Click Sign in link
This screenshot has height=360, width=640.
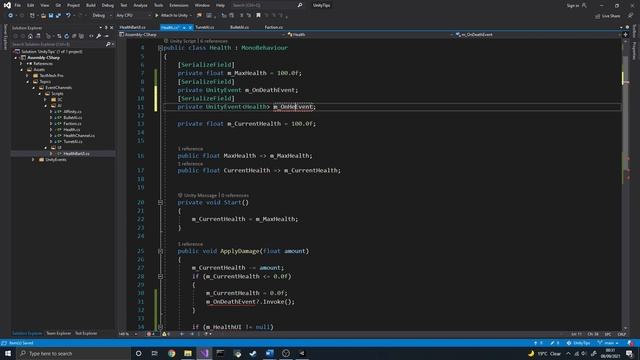(573, 5)
